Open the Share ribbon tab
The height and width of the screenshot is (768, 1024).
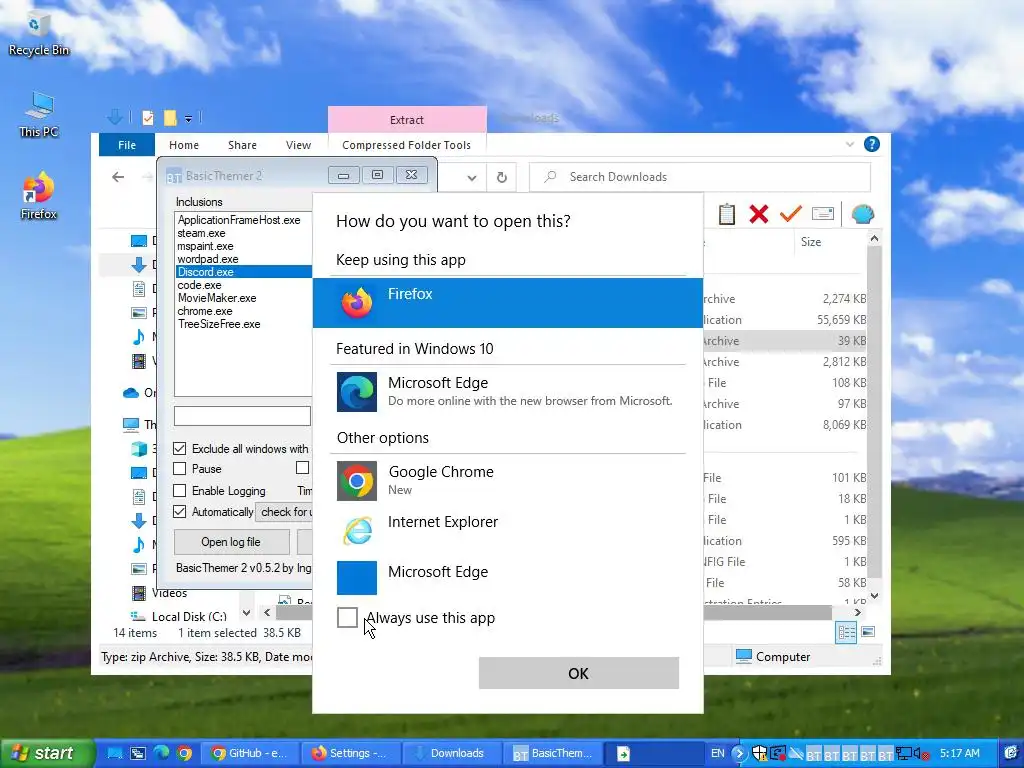[242, 145]
